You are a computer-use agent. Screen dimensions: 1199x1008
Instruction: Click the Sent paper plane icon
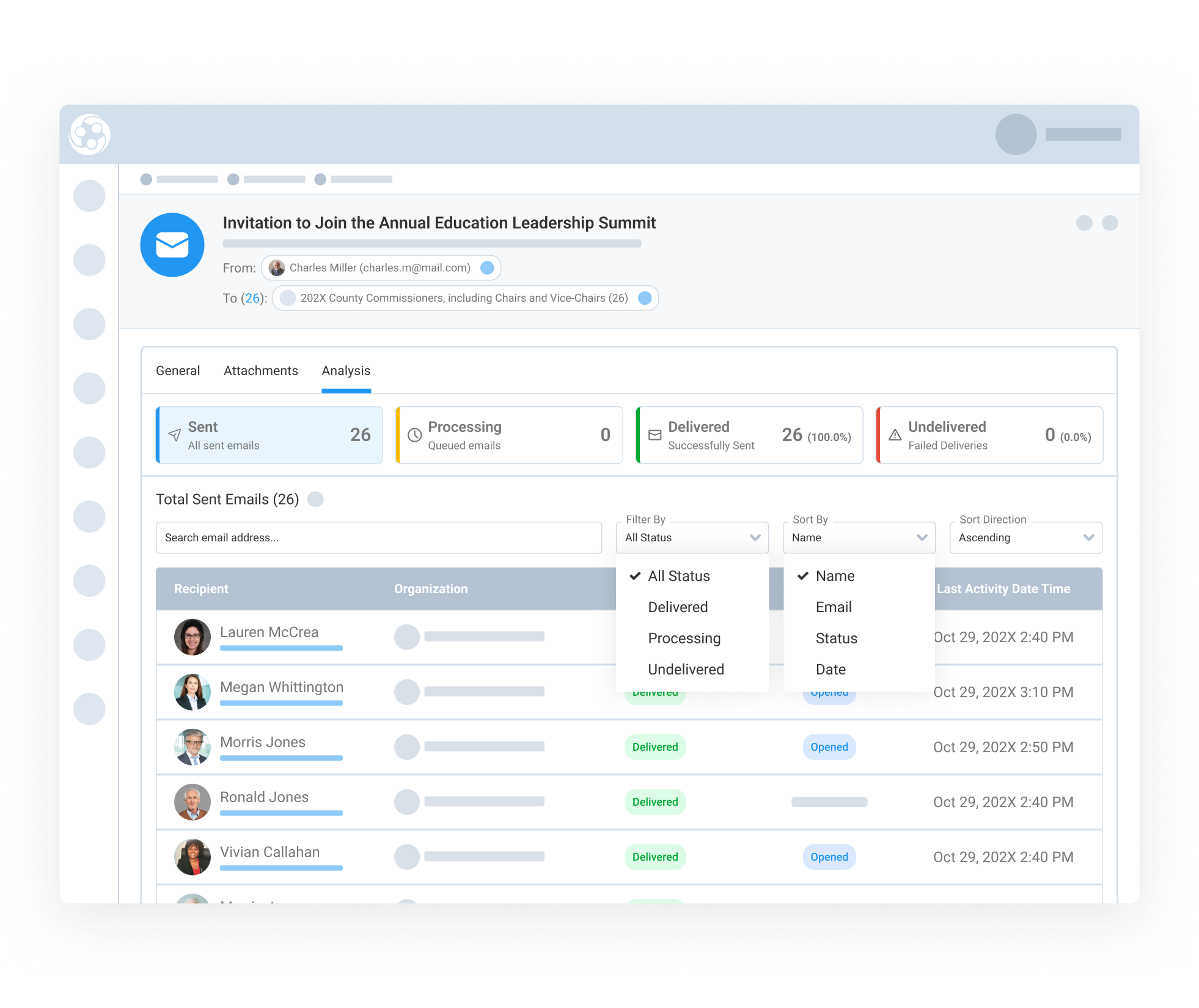click(175, 435)
